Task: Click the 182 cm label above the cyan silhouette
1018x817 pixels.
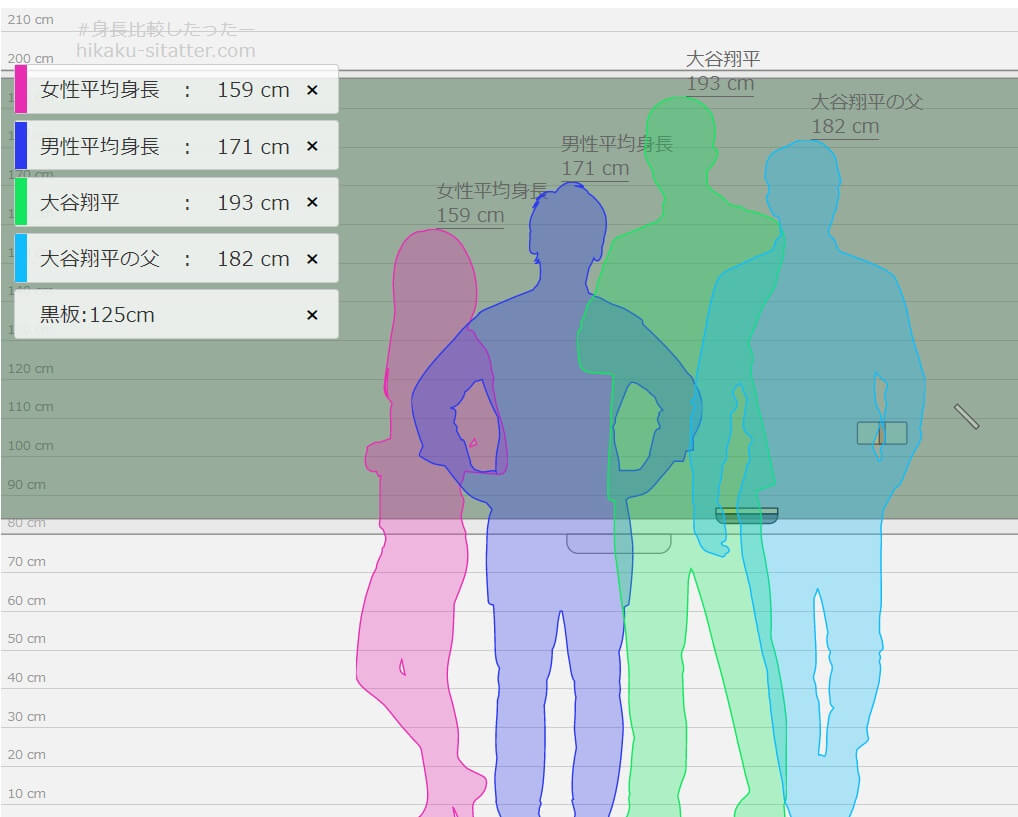Action: click(845, 127)
